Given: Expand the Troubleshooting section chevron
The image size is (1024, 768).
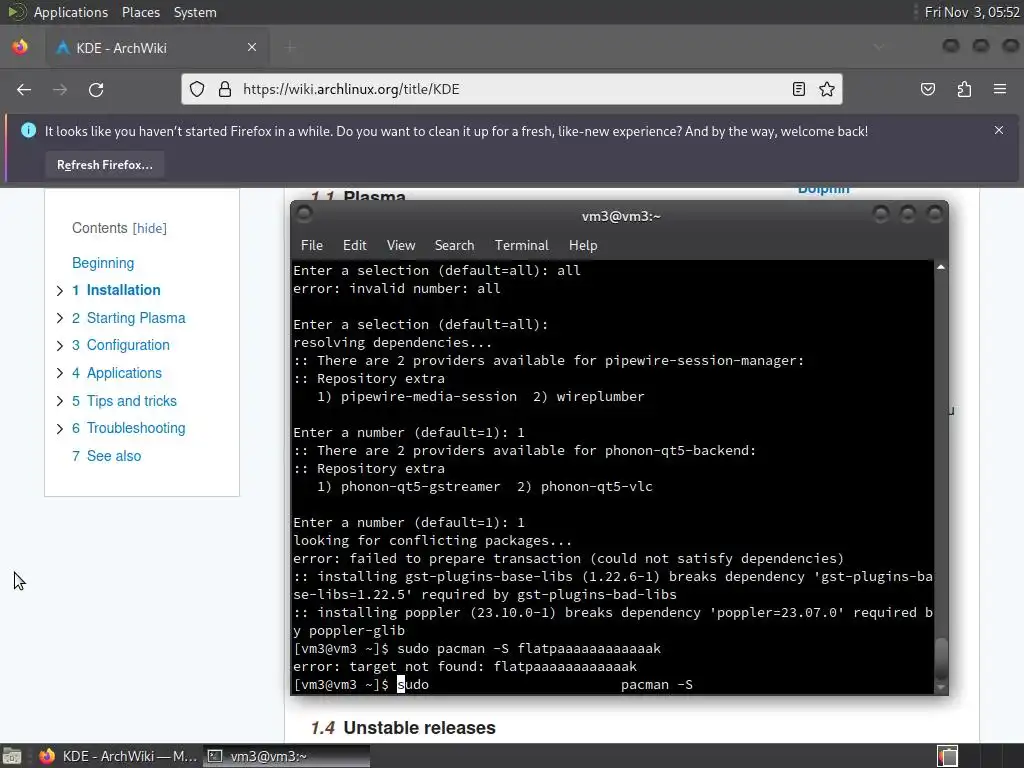Looking at the screenshot, I should 59,428.
